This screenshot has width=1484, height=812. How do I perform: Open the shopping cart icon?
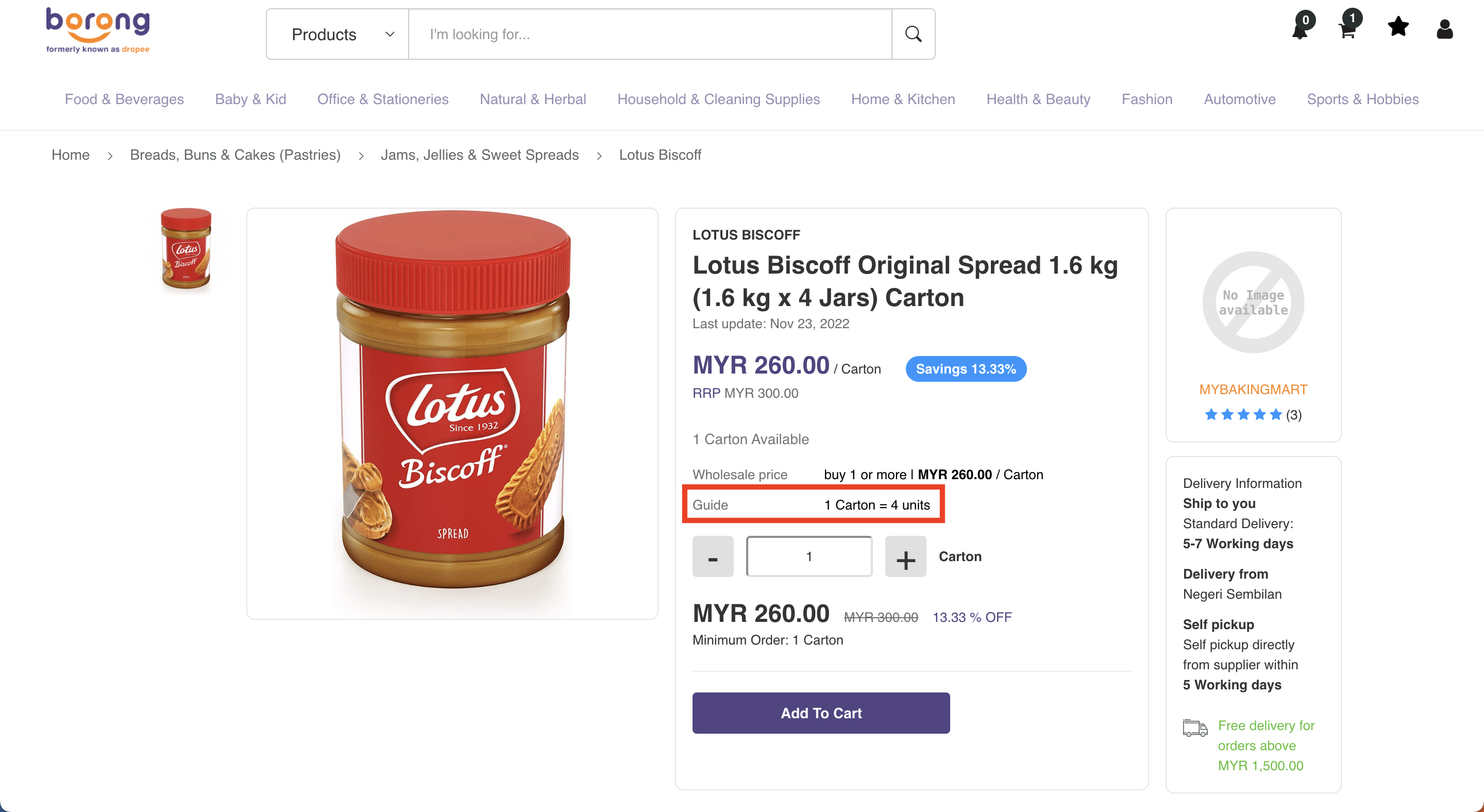1348,27
